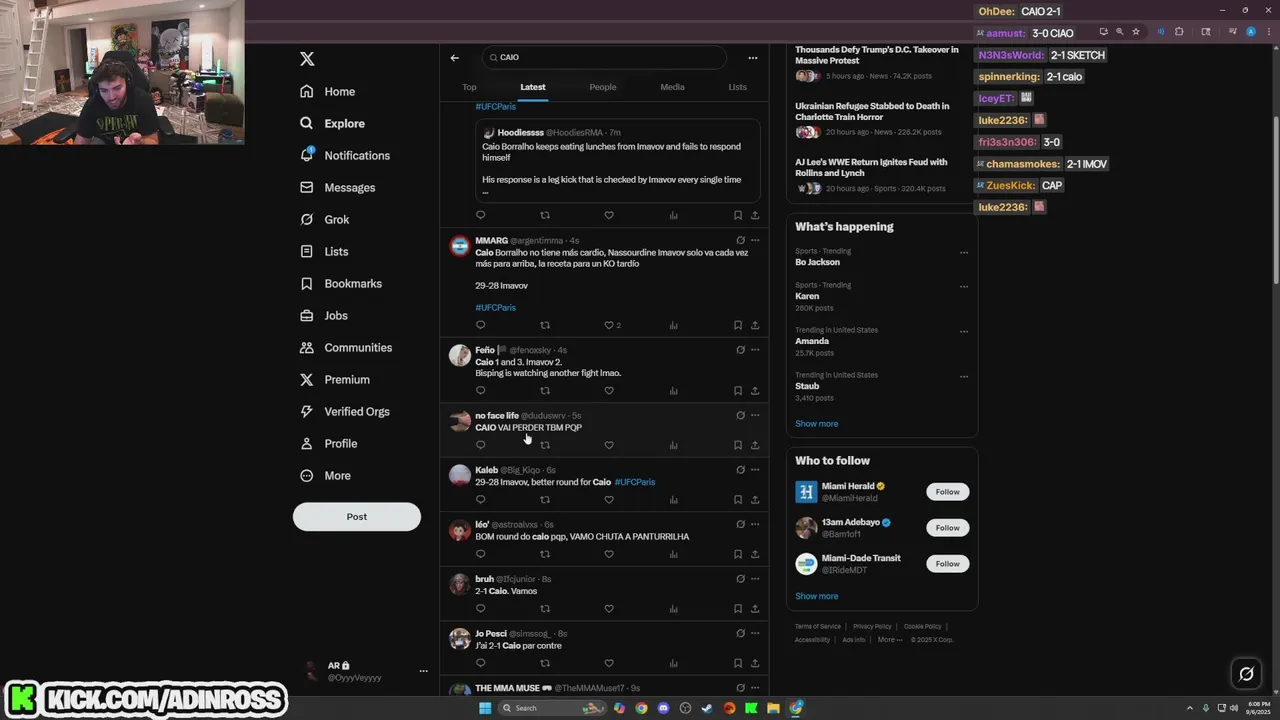Open more options on MMARG tweet
1280x720 pixels.
(x=755, y=240)
